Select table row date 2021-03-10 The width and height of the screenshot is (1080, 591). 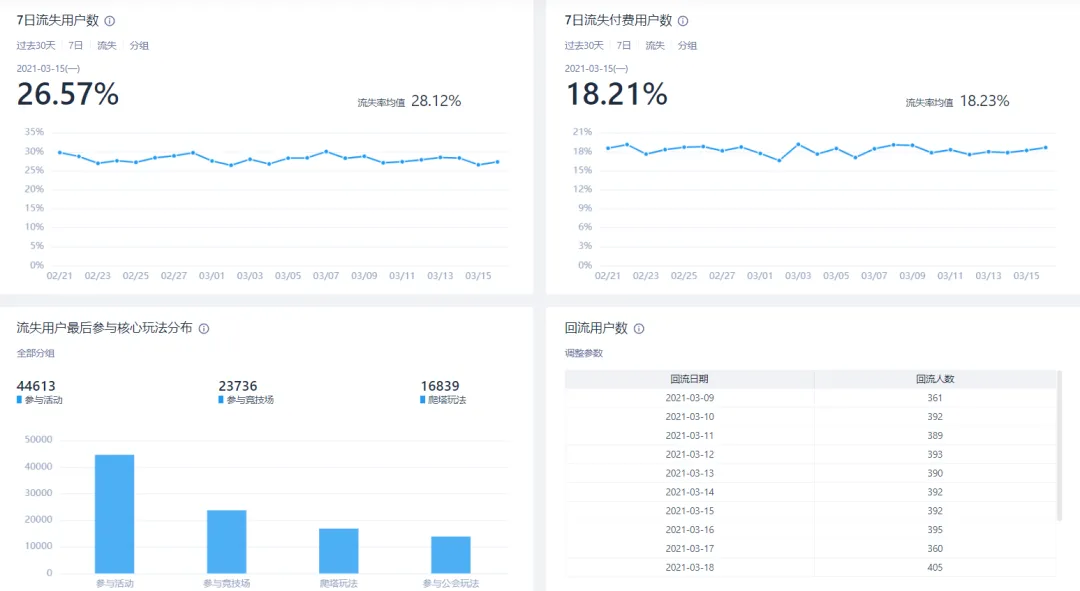(x=689, y=417)
